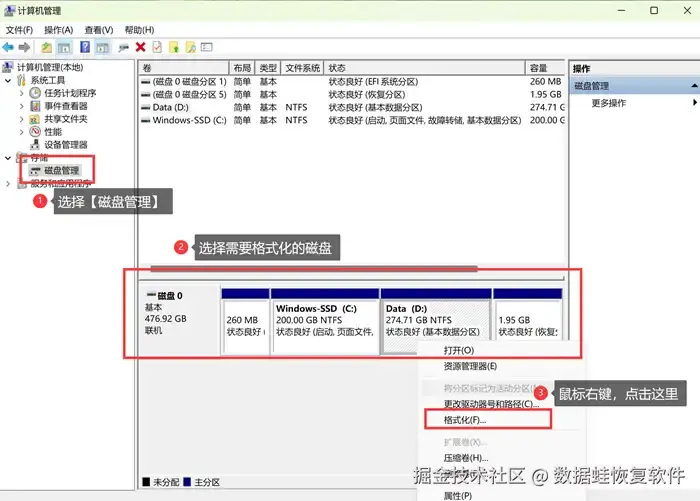The height and width of the screenshot is (501, 700).
Task: Click the red X delete icon
Action: tap(141, 47)
